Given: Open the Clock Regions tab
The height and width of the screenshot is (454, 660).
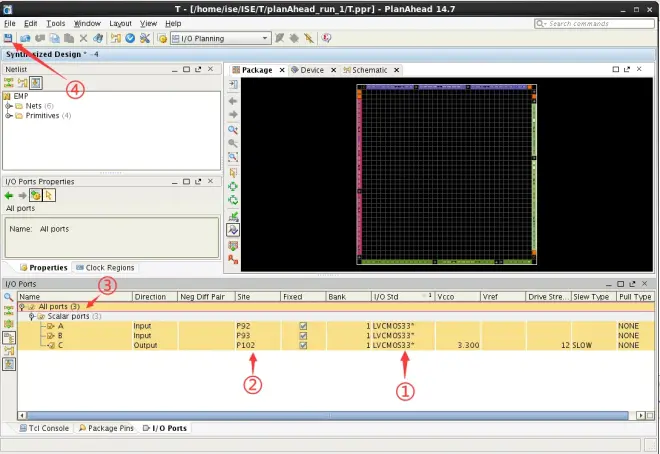Looking at the screenshot, I should [109, 268].
